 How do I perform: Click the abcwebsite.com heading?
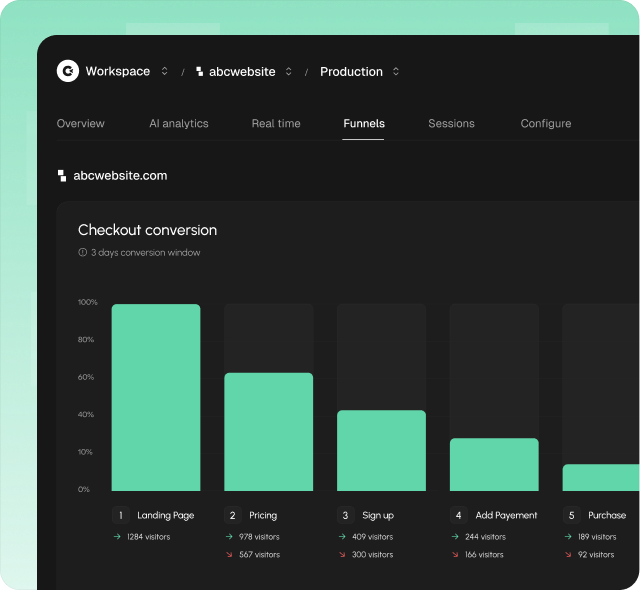pos(120,176)
